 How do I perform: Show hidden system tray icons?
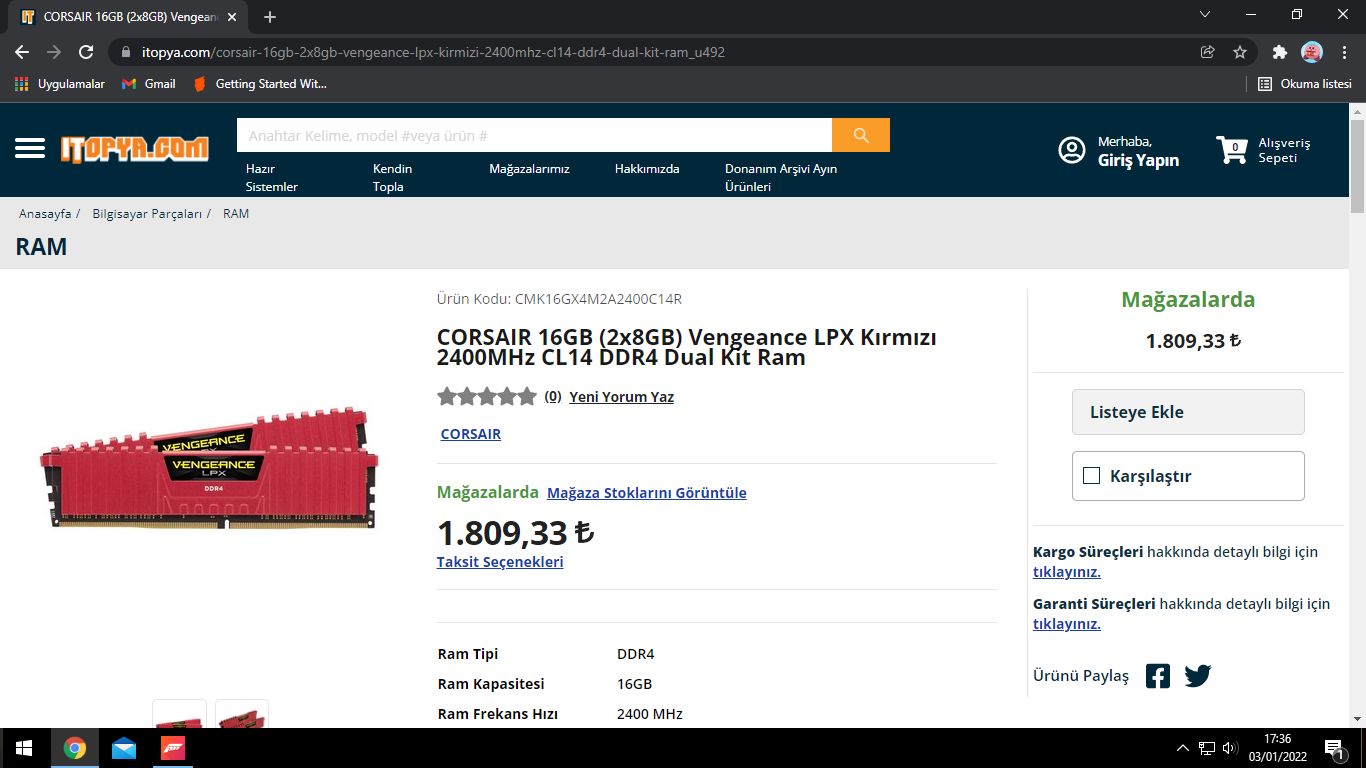pos(1183,748)
